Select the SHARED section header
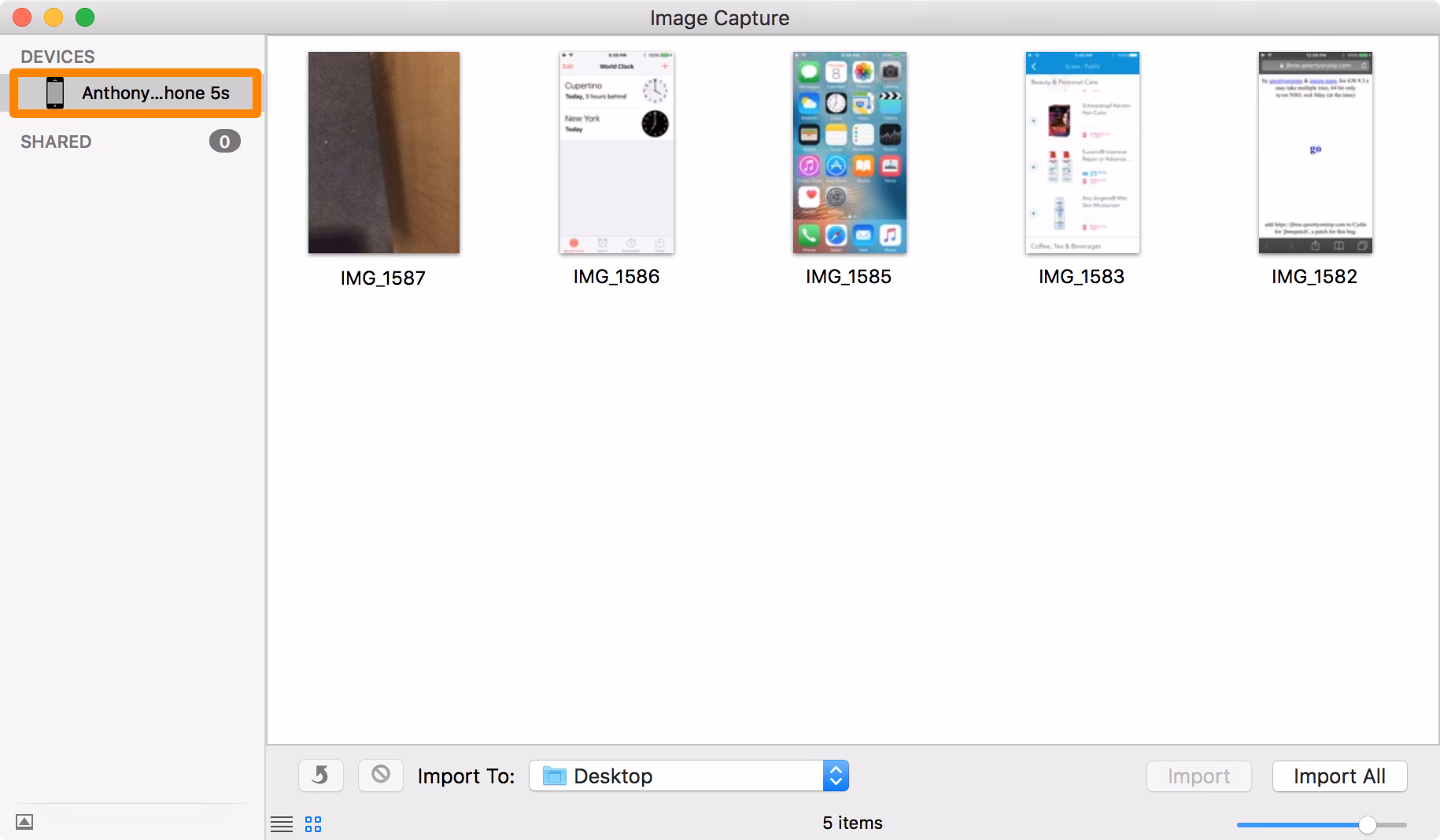1440x840 pixels. click(x=56, y=142)
